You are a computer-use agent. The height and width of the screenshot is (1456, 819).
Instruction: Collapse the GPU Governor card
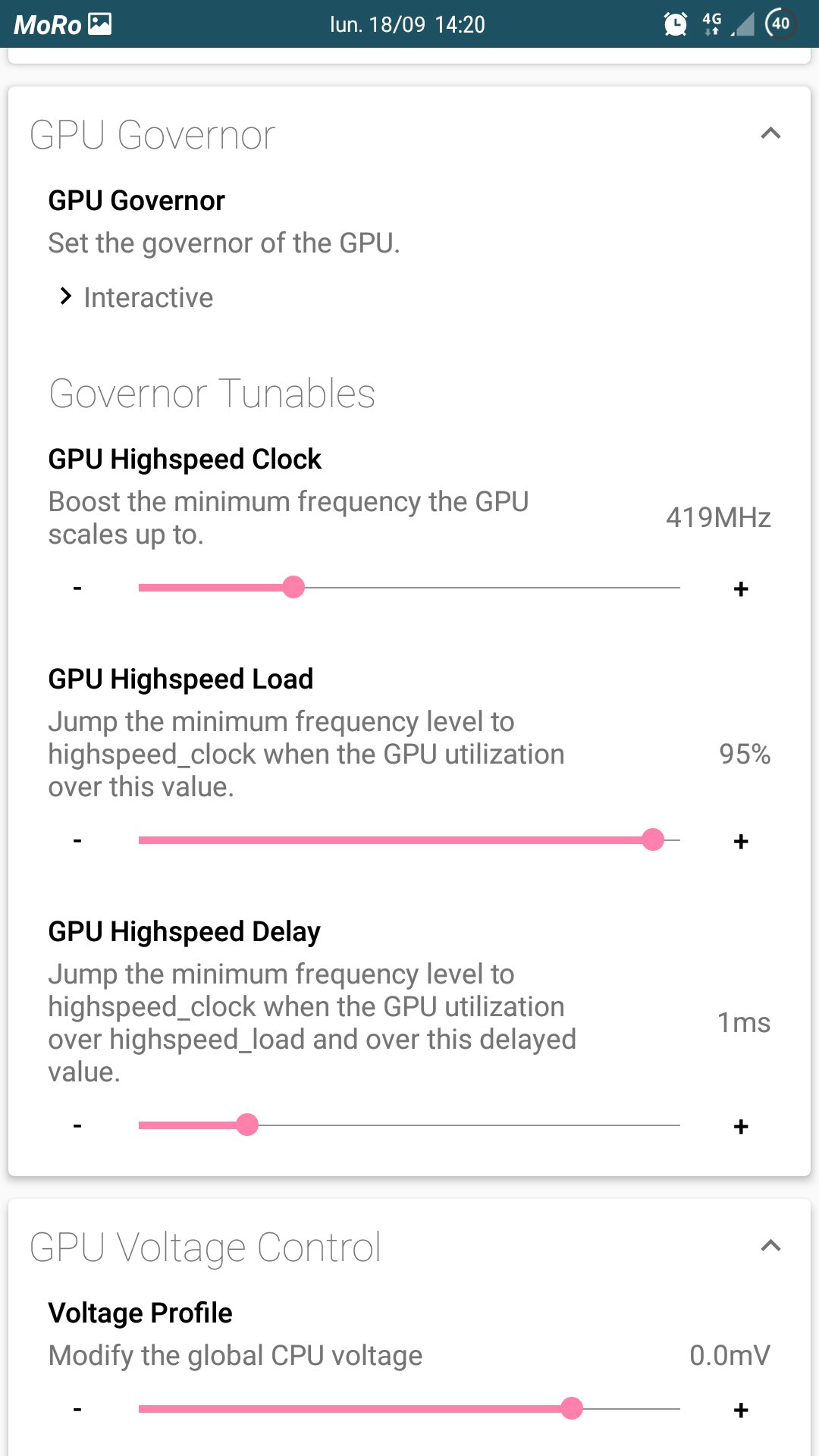coord(770,133)
